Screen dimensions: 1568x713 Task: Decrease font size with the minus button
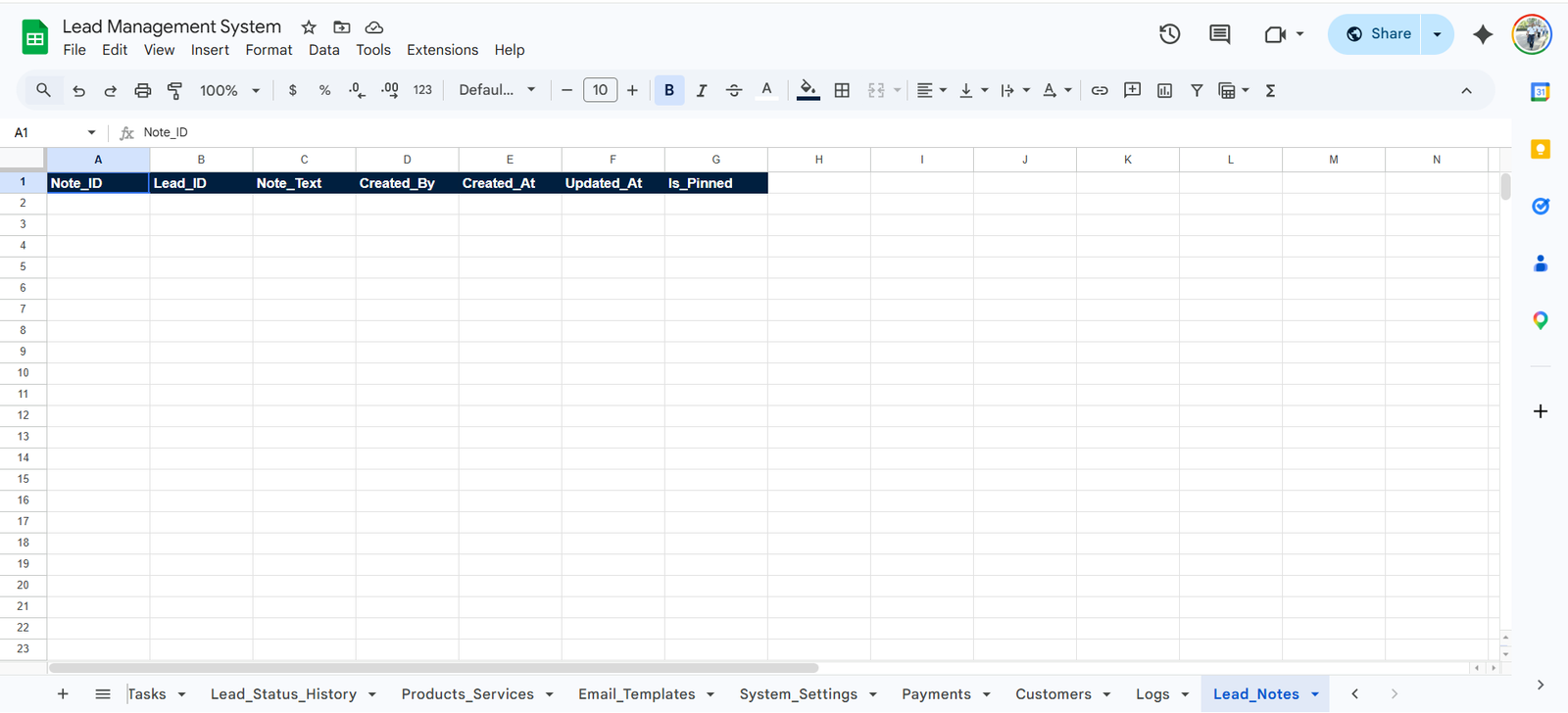(x=566, y=90)
